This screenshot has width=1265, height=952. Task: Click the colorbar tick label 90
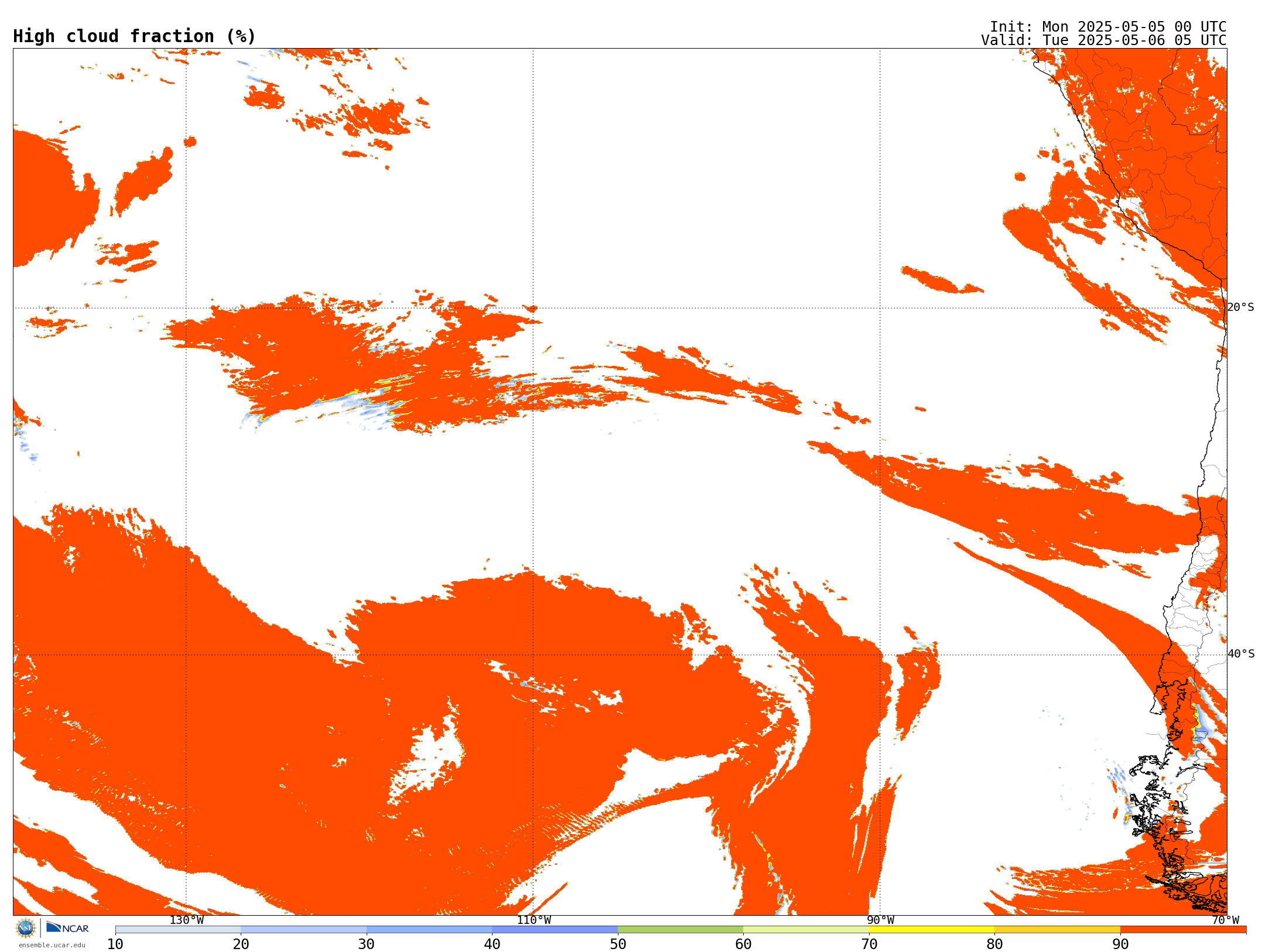pos(1120,944)
